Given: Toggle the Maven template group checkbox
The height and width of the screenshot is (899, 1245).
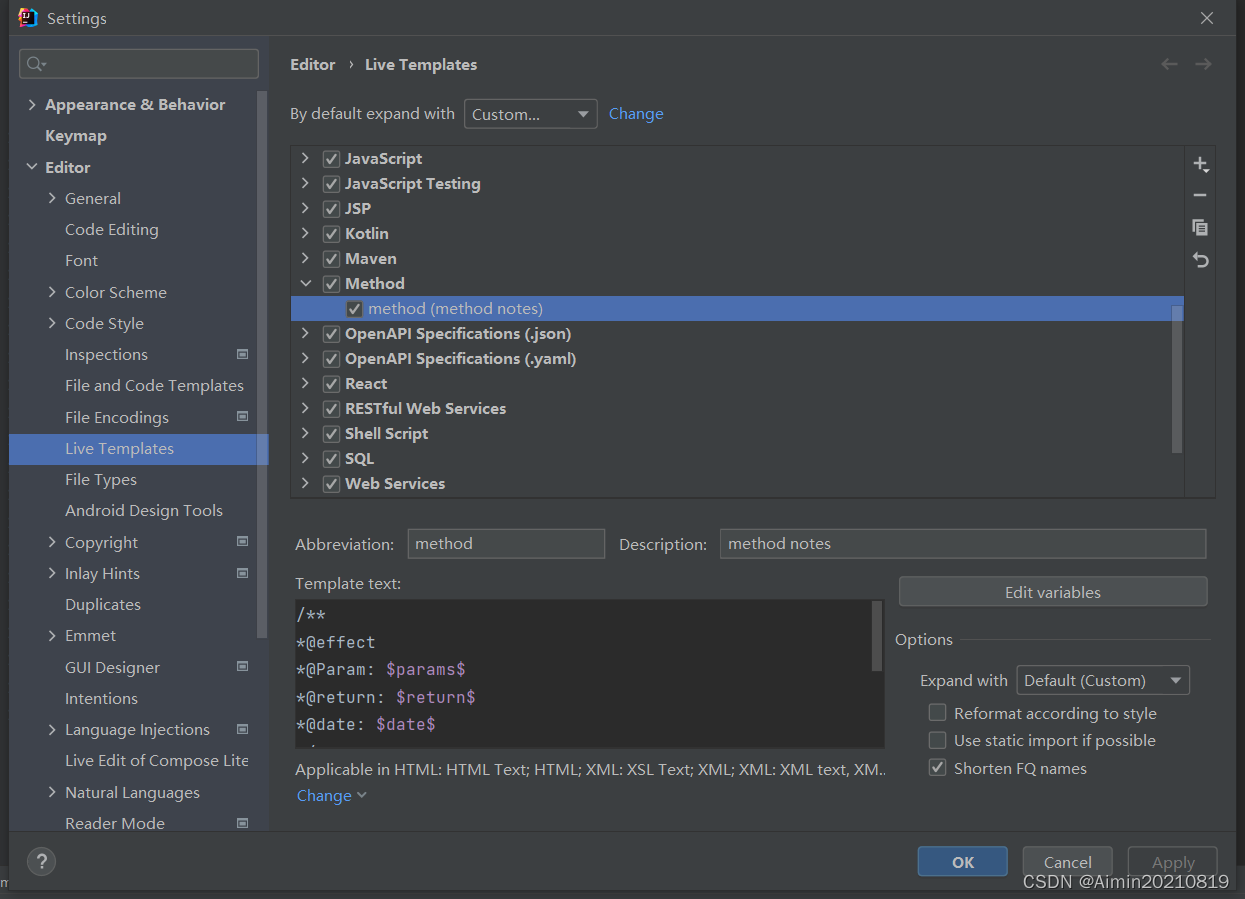Looking at the screenshot, I should pos(331,259).
